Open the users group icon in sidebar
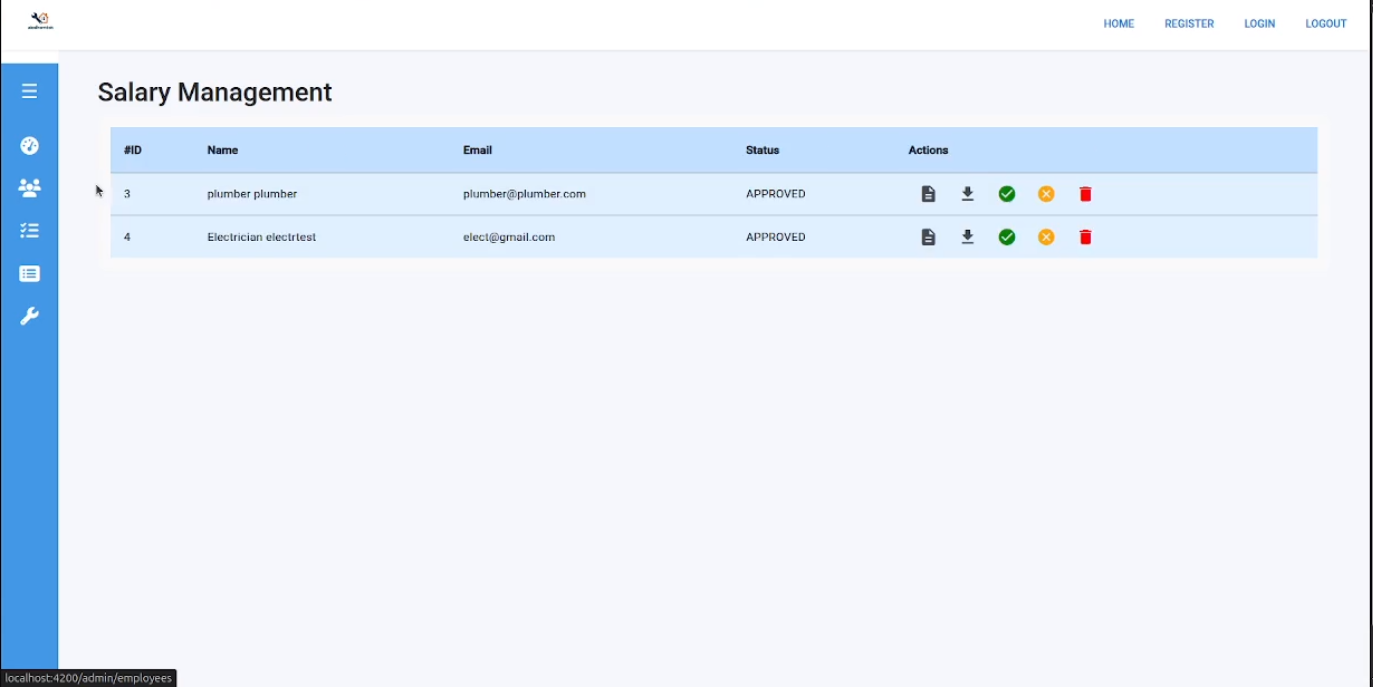This screenshot has height=687, width=1373. click(29, 187)
